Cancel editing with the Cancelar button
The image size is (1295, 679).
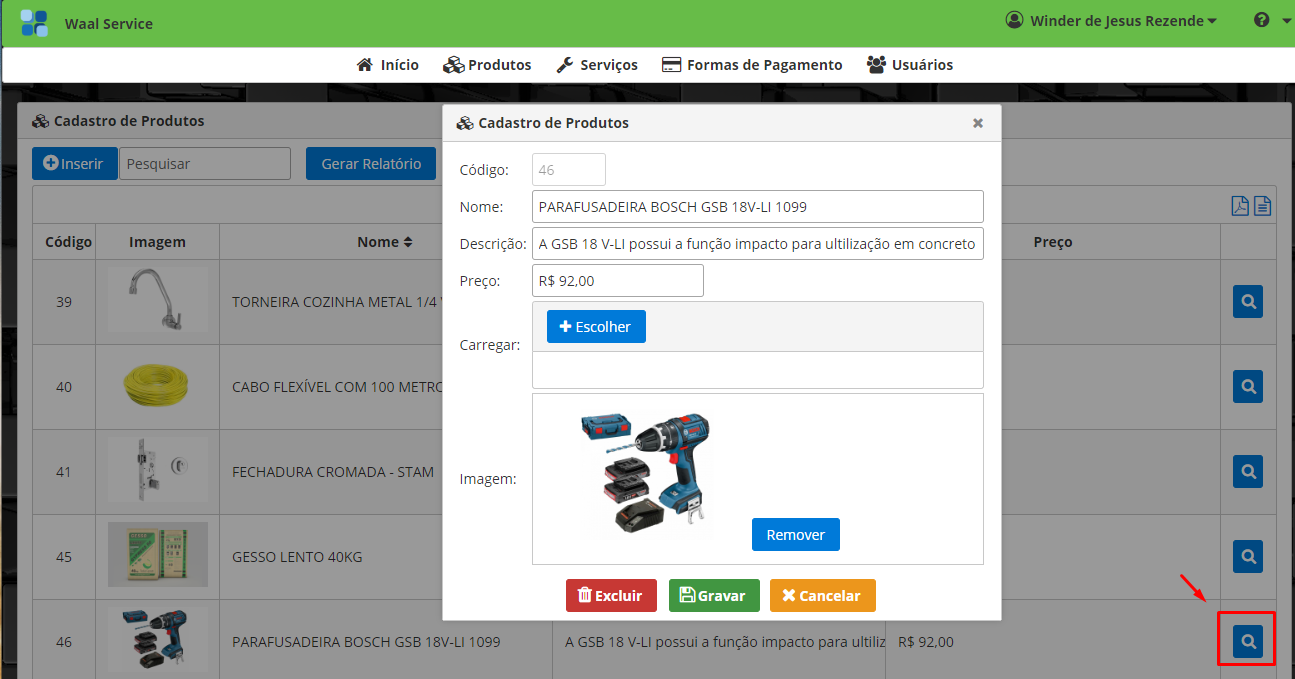click(822, 595)
